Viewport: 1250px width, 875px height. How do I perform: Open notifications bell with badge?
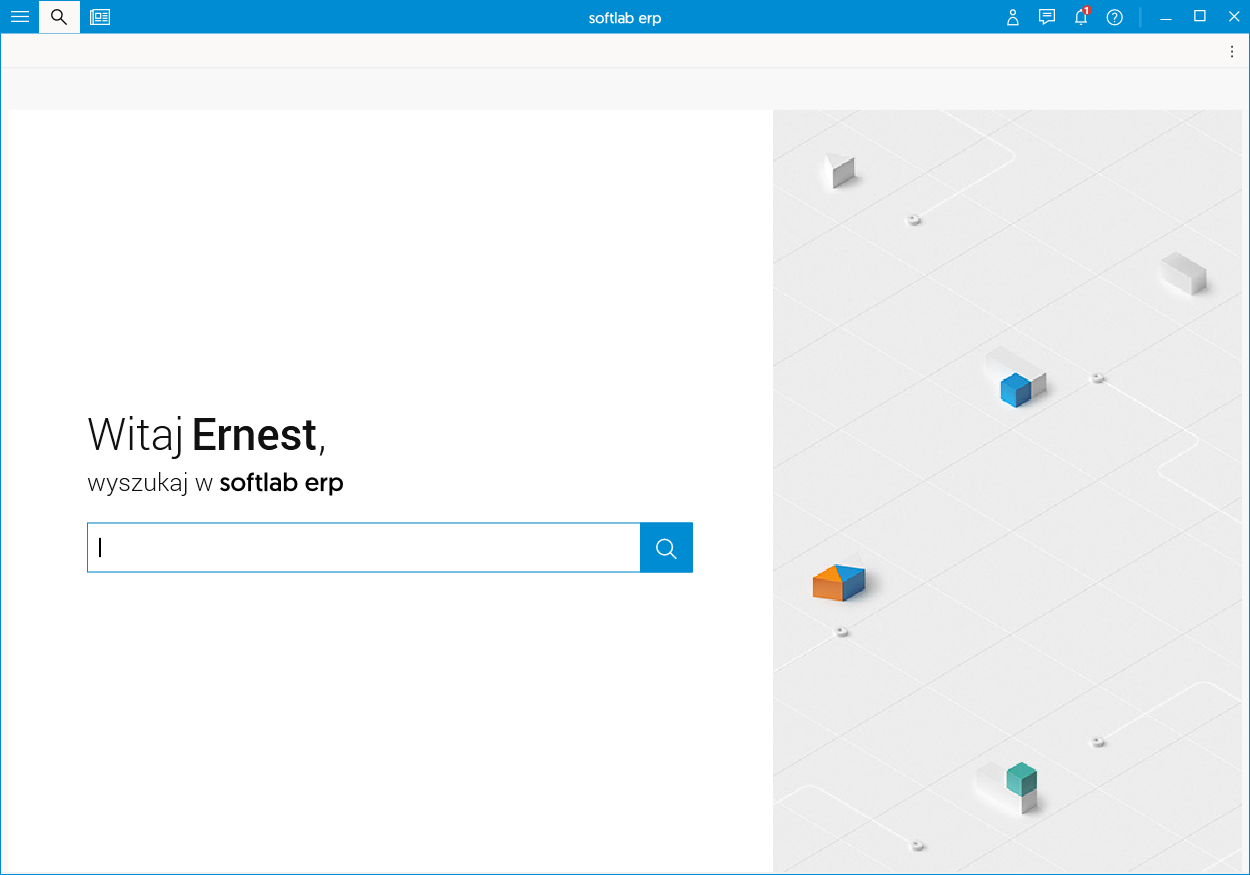[x=1081, y=16]
